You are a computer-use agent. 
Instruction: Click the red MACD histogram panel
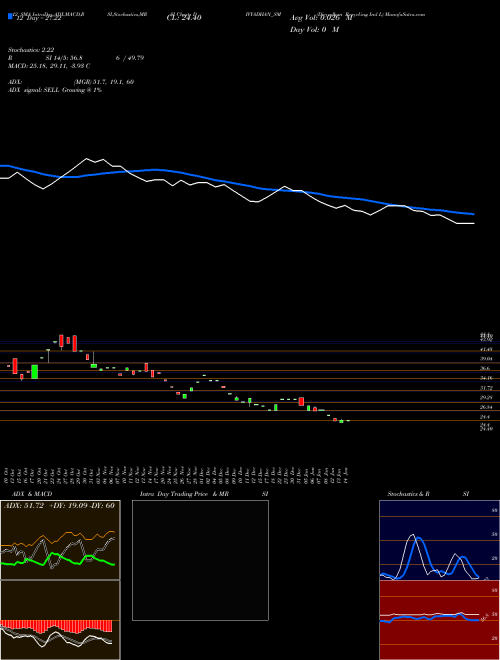point(60,620)
